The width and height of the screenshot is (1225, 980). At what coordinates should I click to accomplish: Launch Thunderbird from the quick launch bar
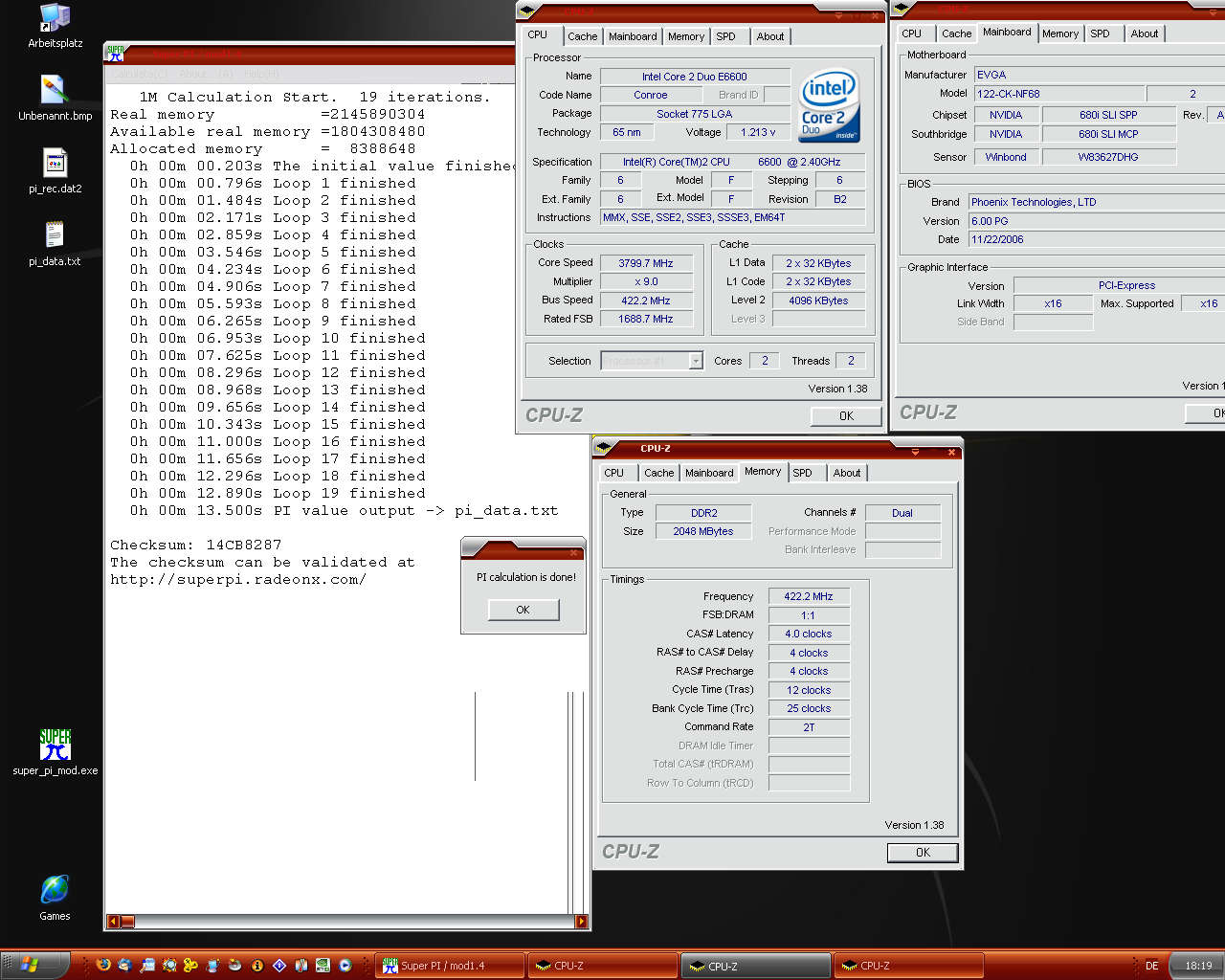124,965
